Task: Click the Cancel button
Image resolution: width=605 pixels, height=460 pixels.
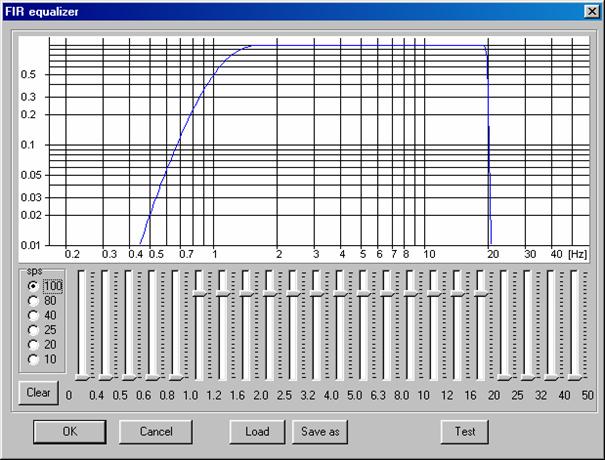Action: click(156, 431)
